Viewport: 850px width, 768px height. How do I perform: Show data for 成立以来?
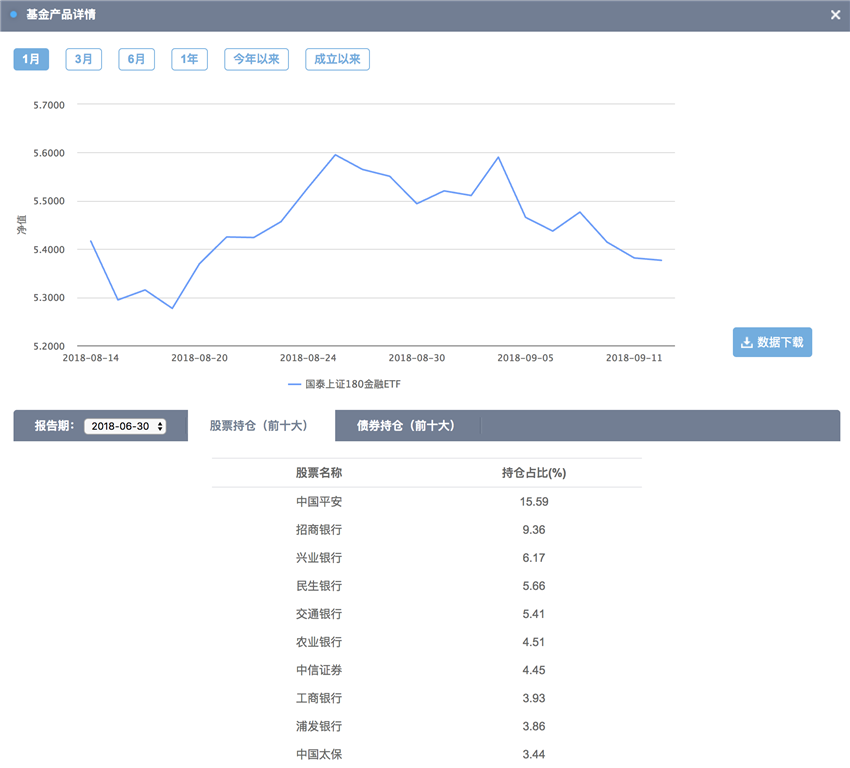click(x=337, y=60)
